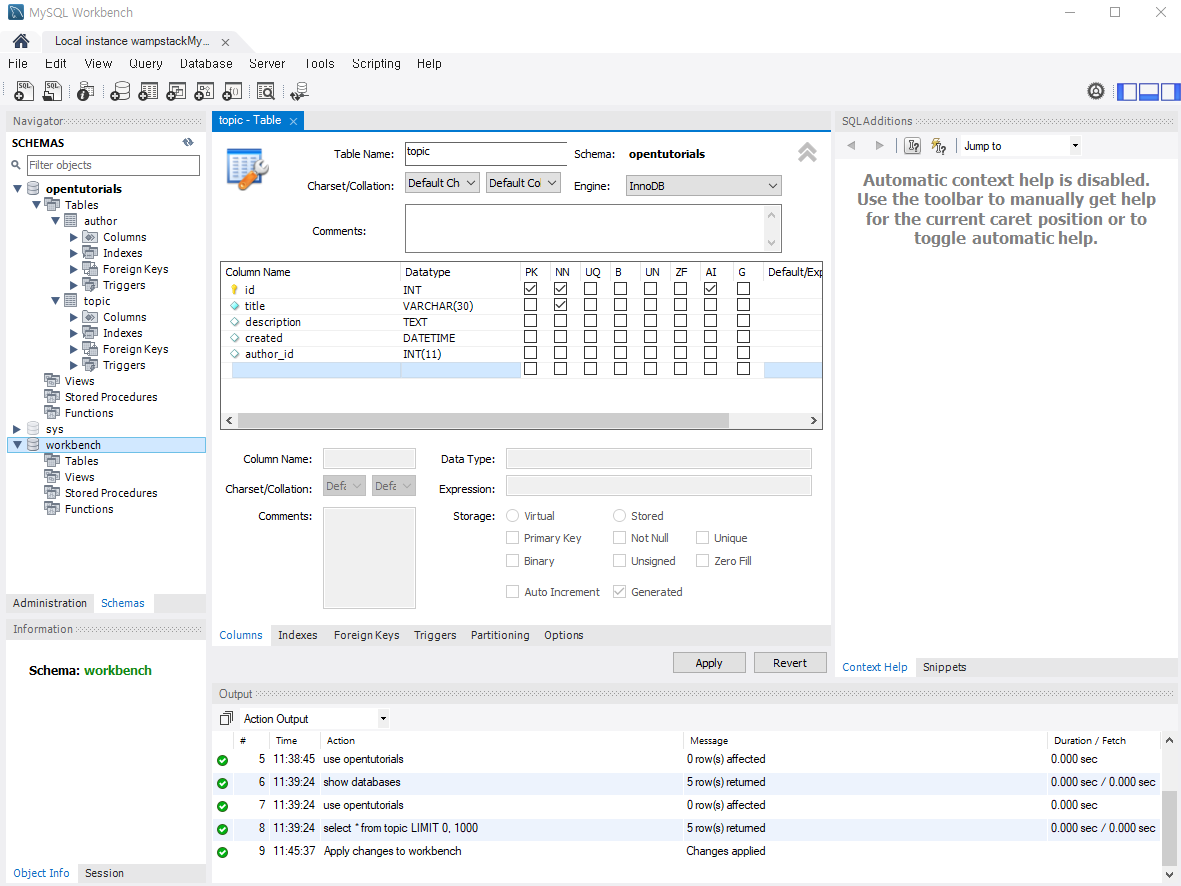
Task: Open Workbench preferences gear icon
Action: pos(1096,91)
